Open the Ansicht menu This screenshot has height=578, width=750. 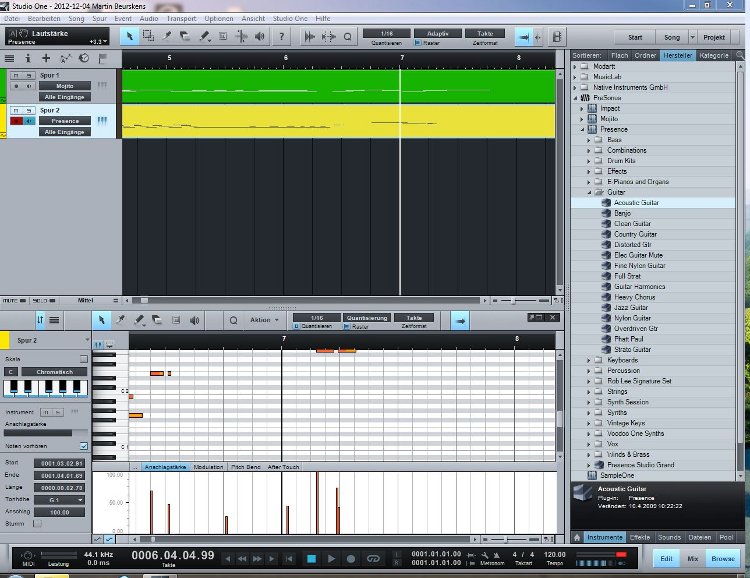point(253,19)
